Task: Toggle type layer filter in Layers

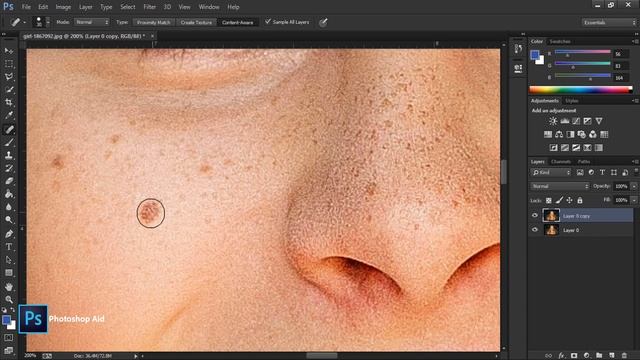Action: pyautogui.click(x=602, y=173)
